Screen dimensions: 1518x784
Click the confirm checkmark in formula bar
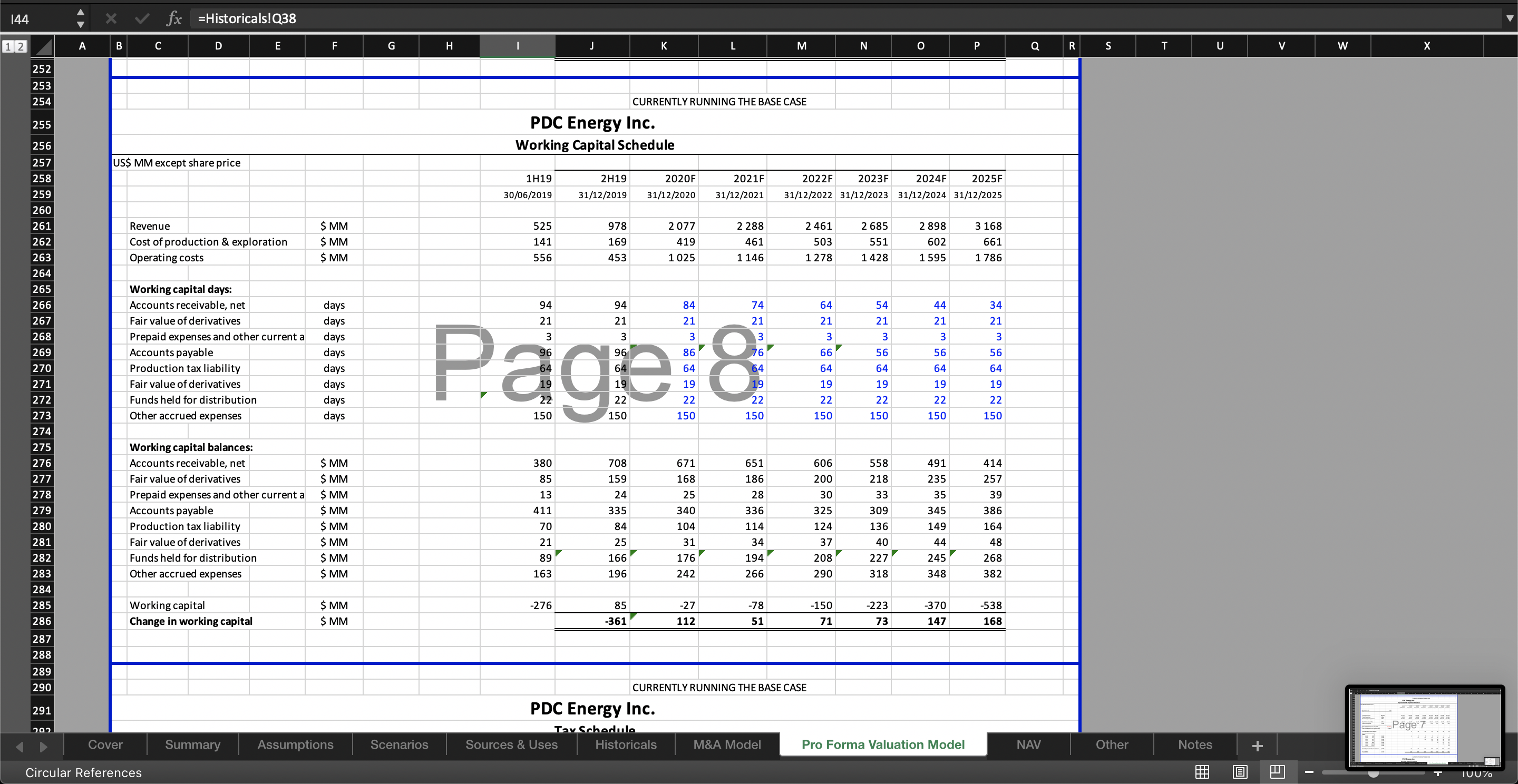pos(141,18)
